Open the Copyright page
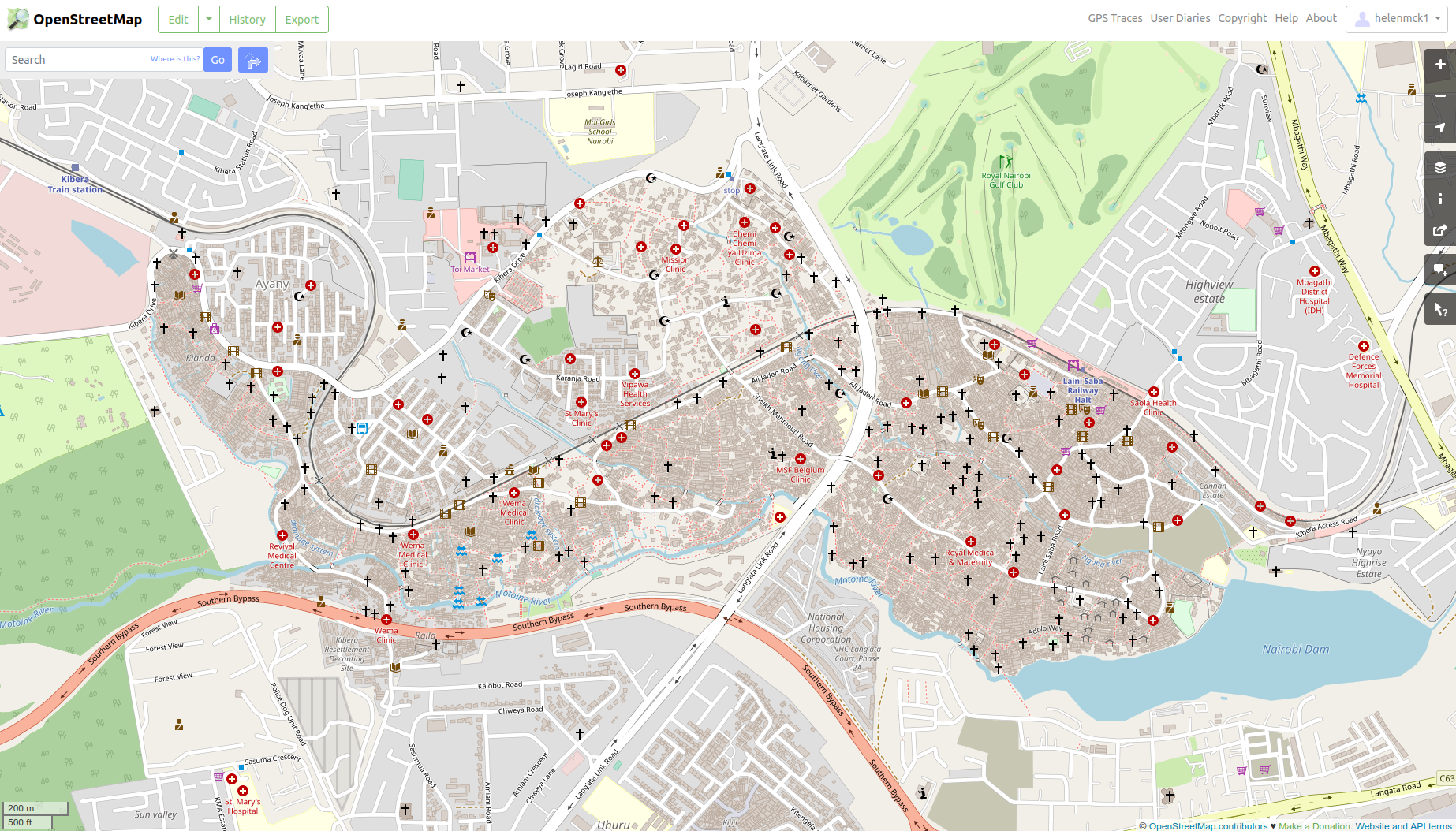The width and height of the screenshot is (1456, 831). pyautogui.click(x=1242, y=18)
